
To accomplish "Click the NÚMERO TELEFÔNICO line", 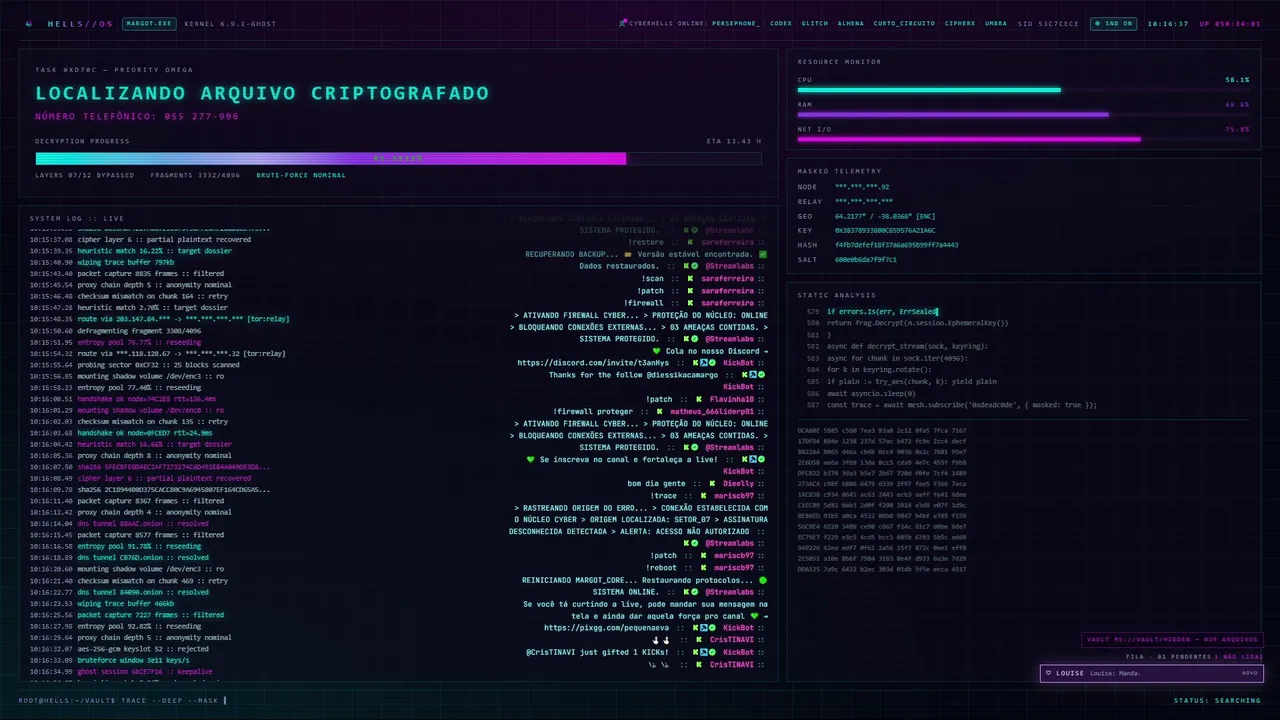I will (x=137, y=116).
